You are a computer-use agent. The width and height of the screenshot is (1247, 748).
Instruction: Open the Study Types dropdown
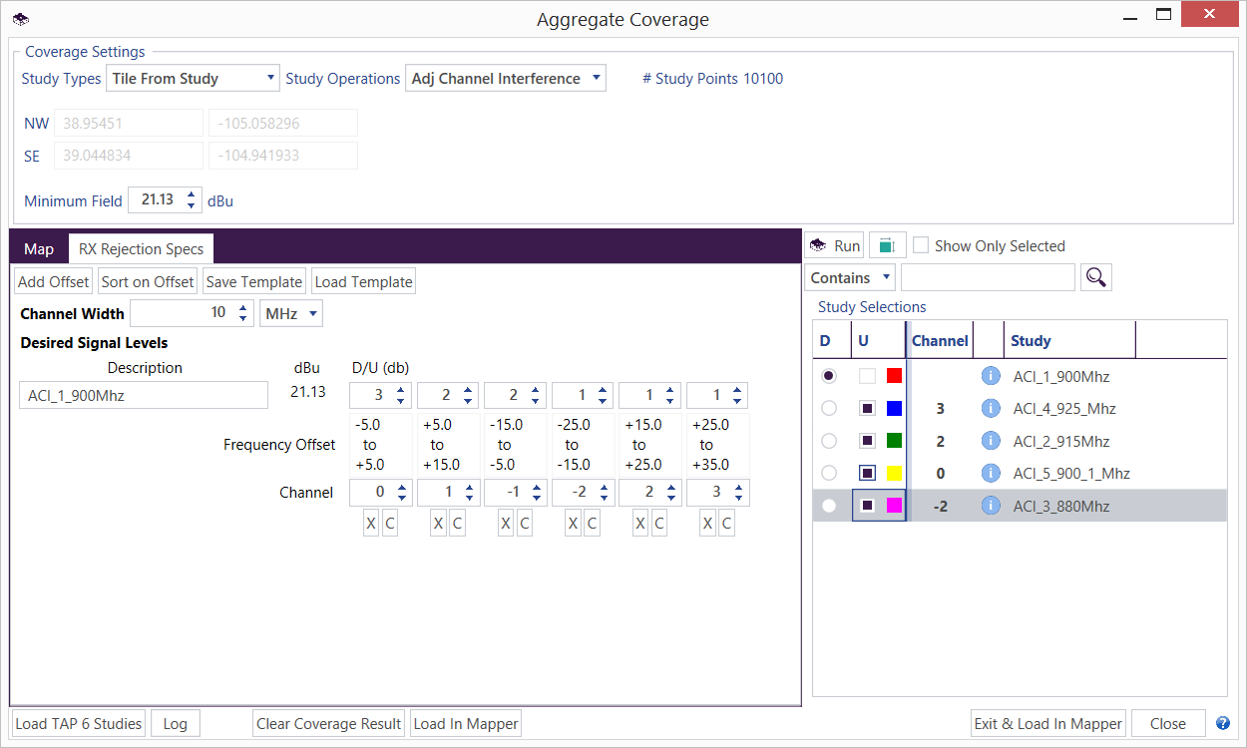(x=193, y=78)
